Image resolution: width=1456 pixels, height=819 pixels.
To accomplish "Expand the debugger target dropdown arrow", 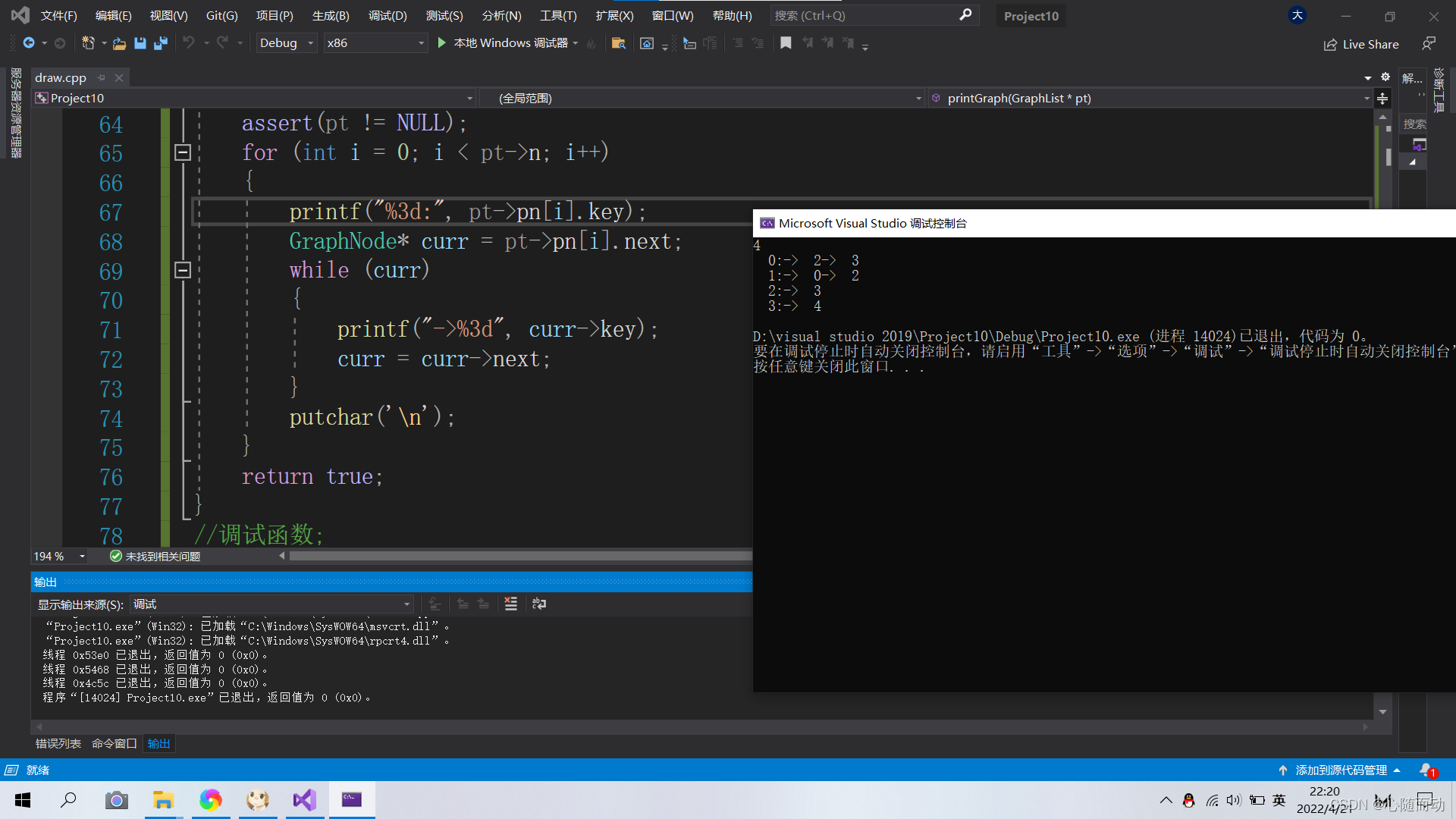I will pos(576,43).
